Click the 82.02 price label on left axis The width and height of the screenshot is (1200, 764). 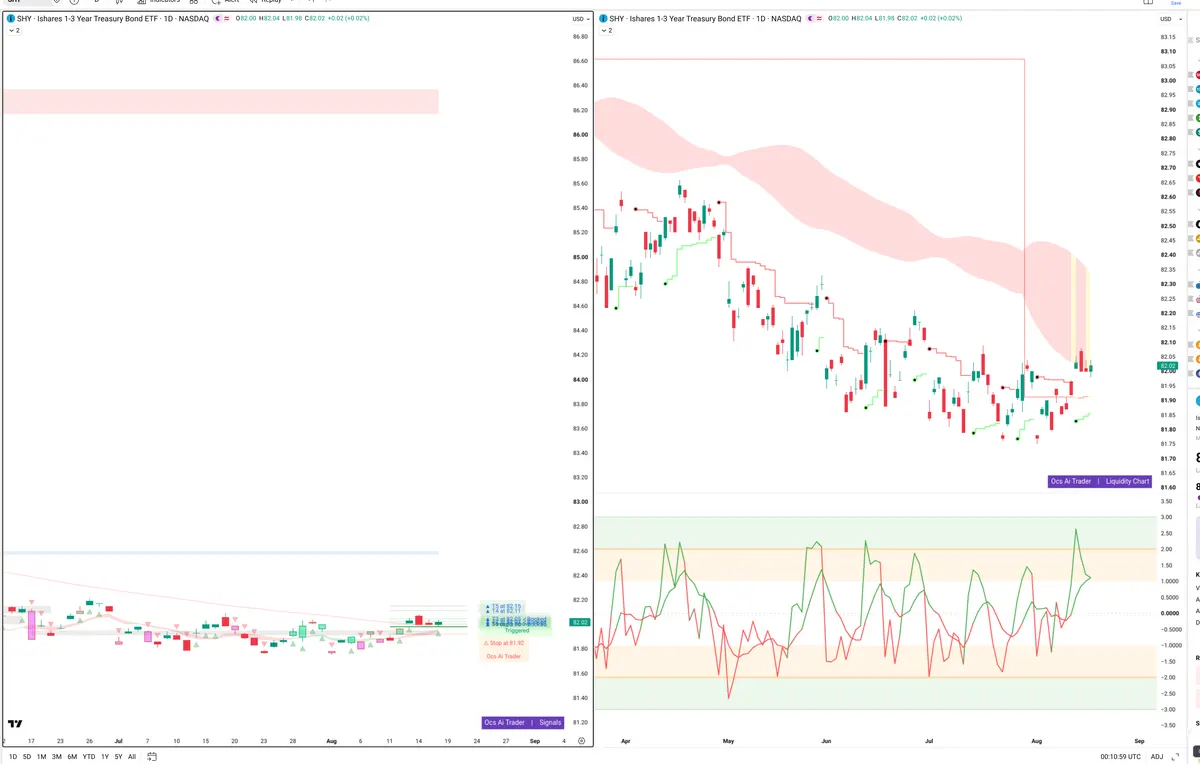(x=579, y=623)
